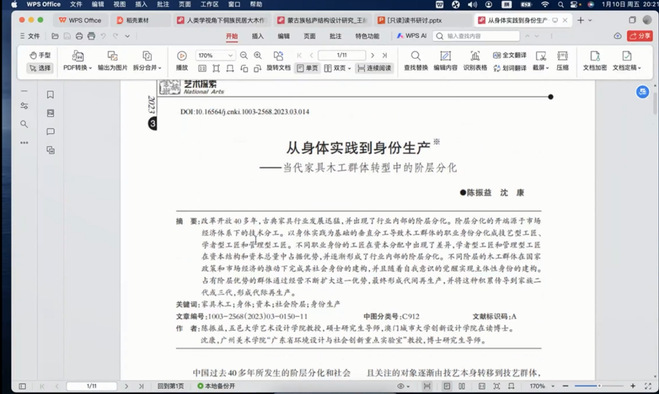Select the 查找替换 find and replace icon
Viewport: 659px width, 394px height.
click(416, 61)
